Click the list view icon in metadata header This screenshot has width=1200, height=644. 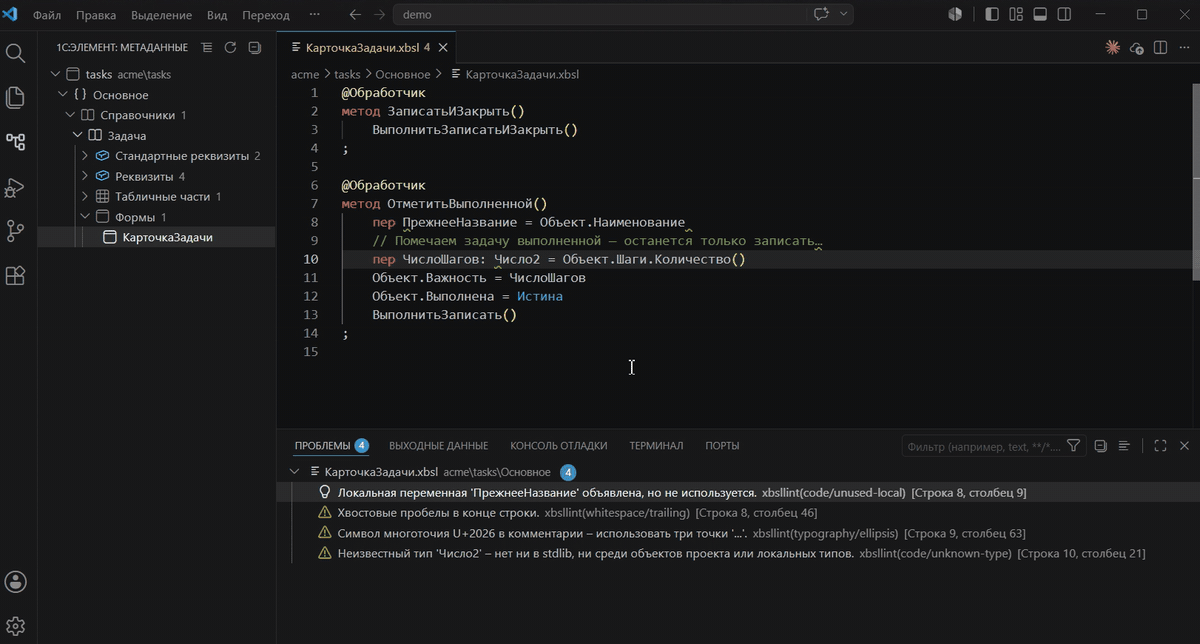[x=207, y=47]
